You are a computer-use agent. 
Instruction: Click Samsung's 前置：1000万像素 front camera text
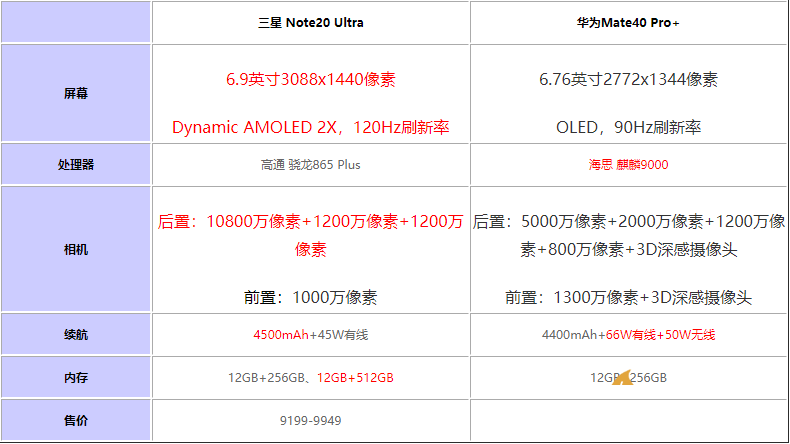coord(310,297)
